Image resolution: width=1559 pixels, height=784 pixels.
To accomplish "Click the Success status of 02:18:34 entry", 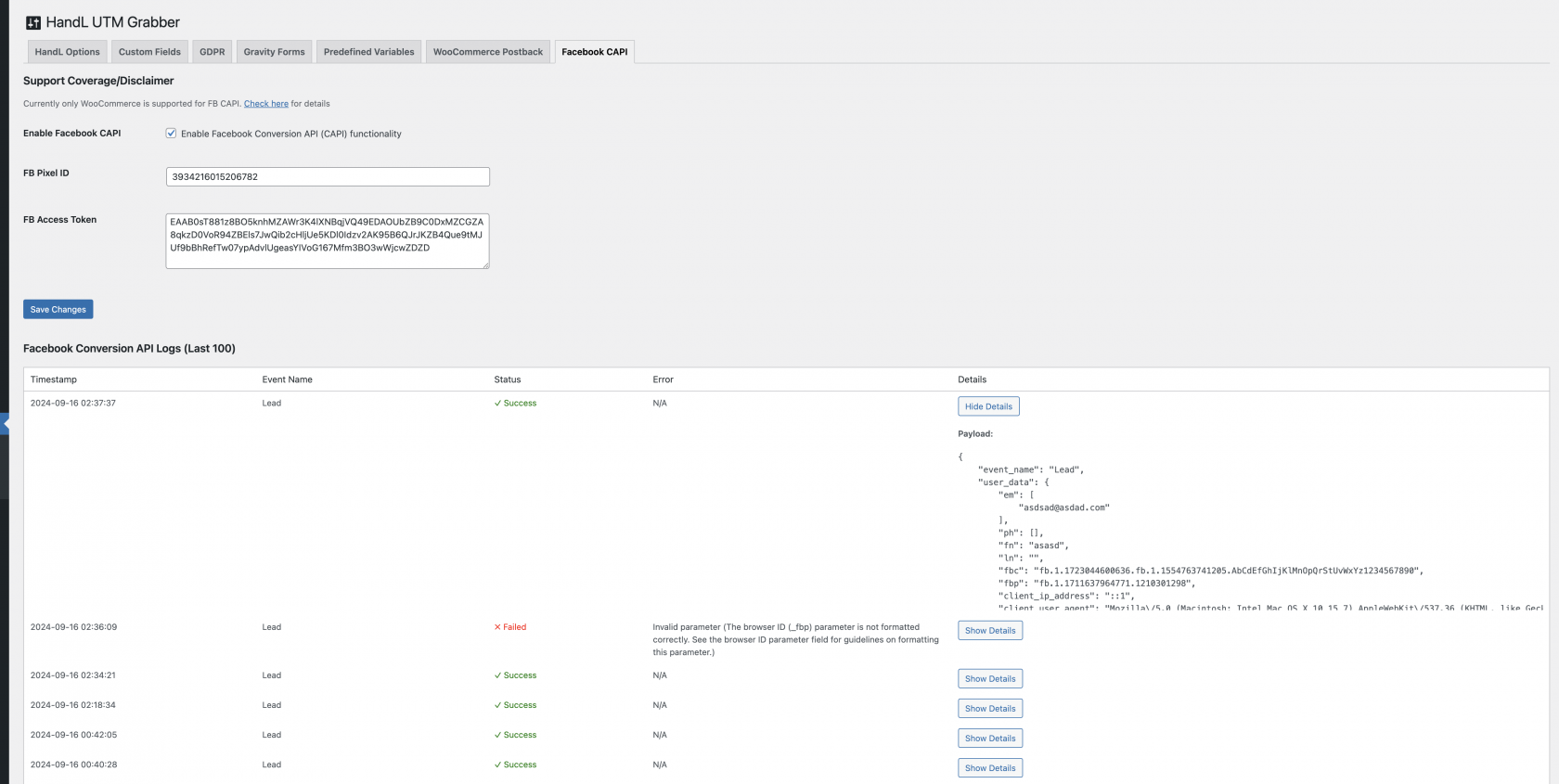I will click(x=516, y=705).
